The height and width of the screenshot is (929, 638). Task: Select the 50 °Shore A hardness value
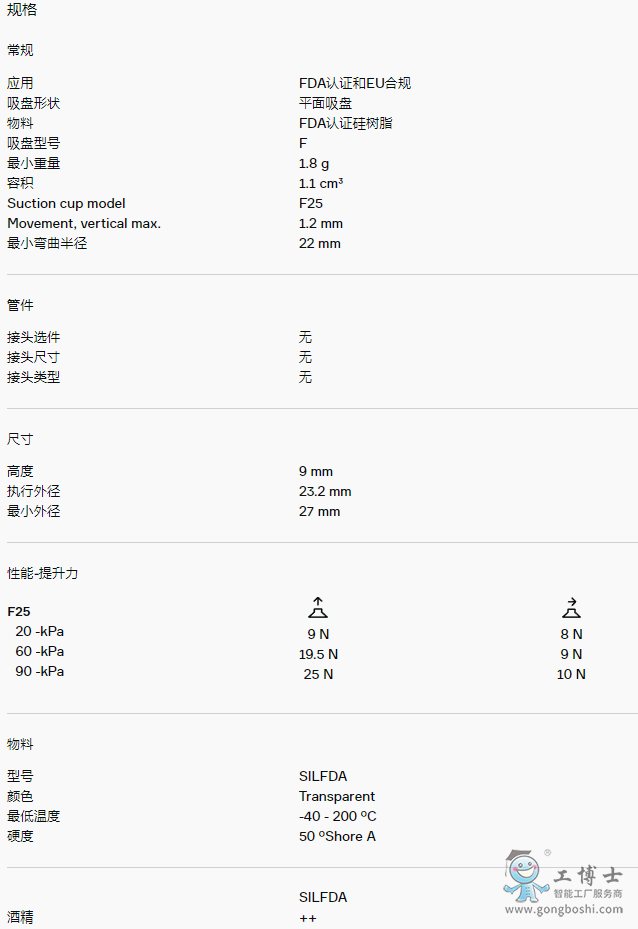(337, 836)
